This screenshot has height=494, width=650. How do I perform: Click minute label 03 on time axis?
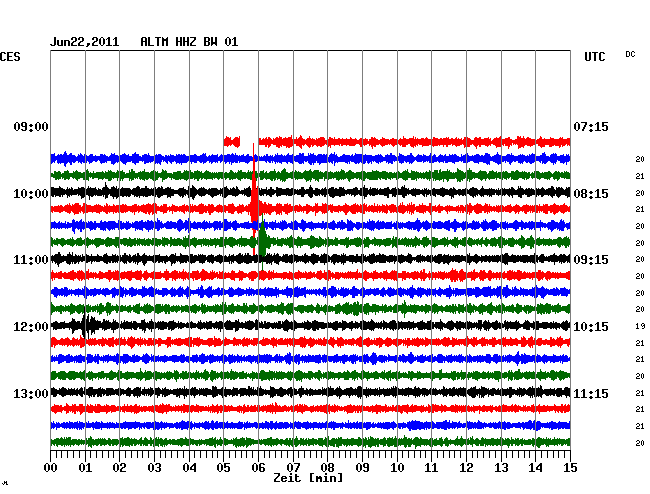click(154, 467)
